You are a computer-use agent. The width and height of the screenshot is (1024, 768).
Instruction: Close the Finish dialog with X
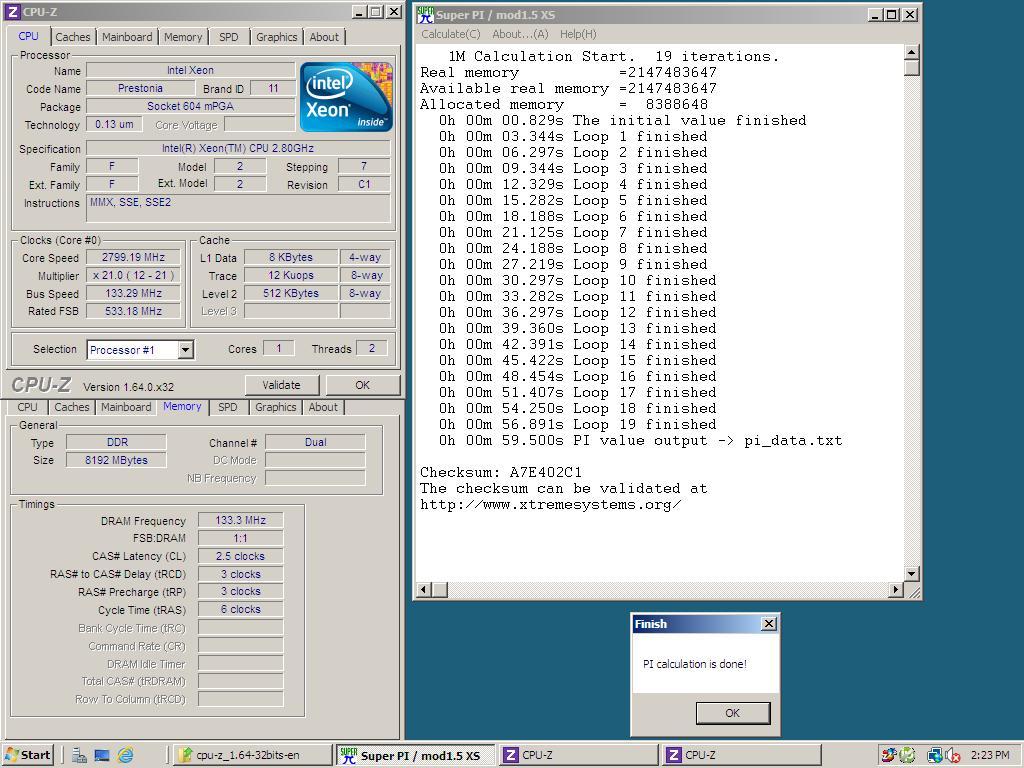(x=769, y=624)
